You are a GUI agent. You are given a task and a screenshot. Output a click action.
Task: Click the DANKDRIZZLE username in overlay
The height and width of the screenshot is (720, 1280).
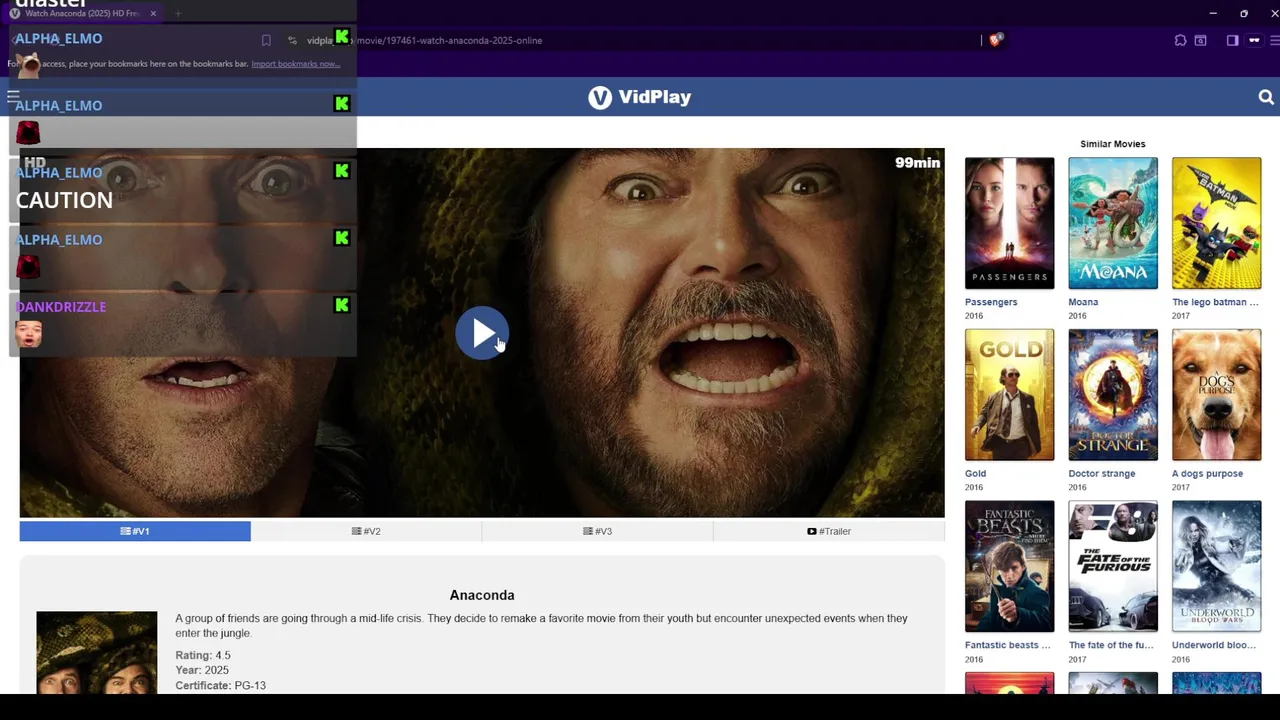pos(61,307)
